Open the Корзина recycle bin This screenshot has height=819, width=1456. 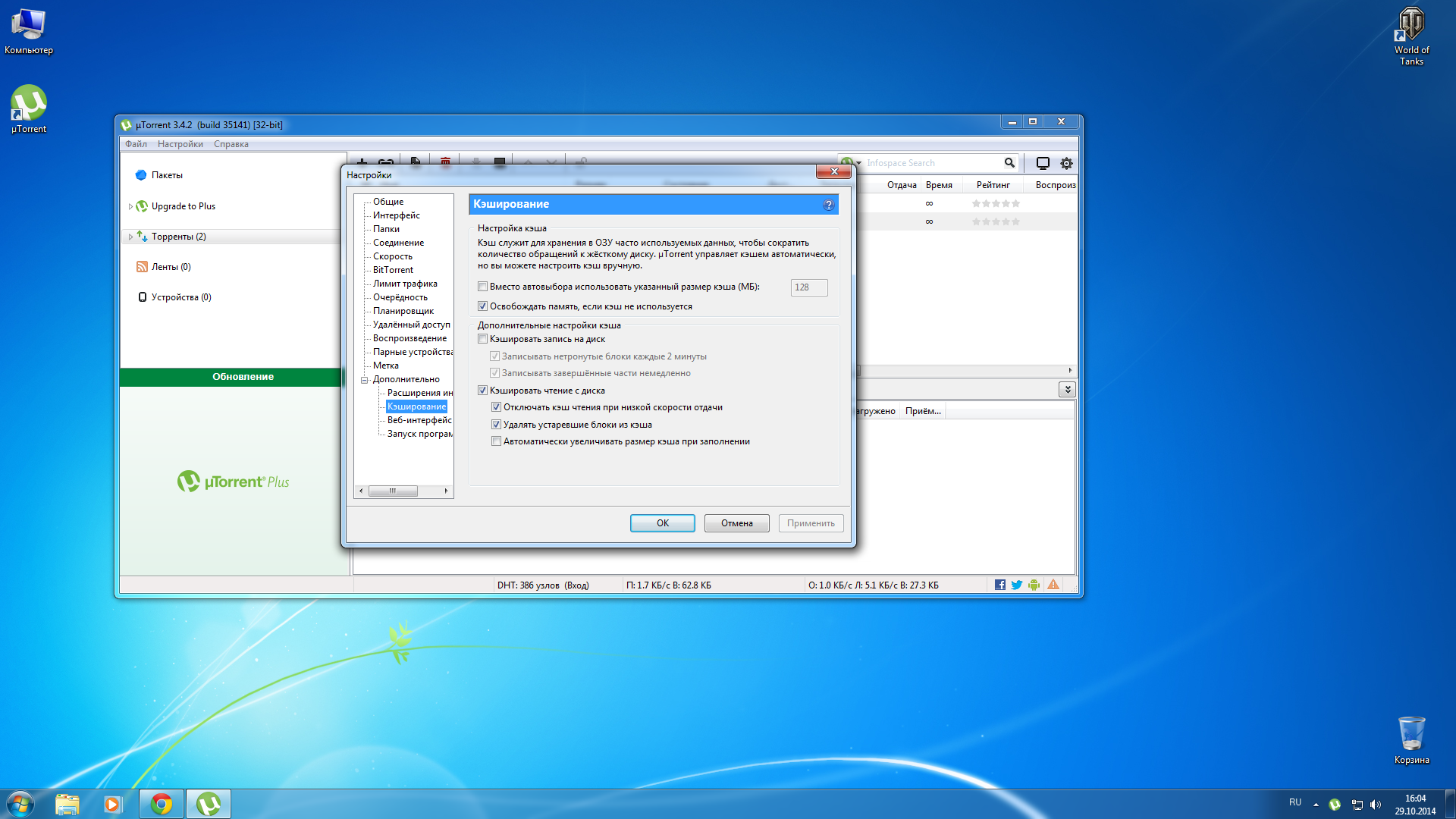(1411, 740)
